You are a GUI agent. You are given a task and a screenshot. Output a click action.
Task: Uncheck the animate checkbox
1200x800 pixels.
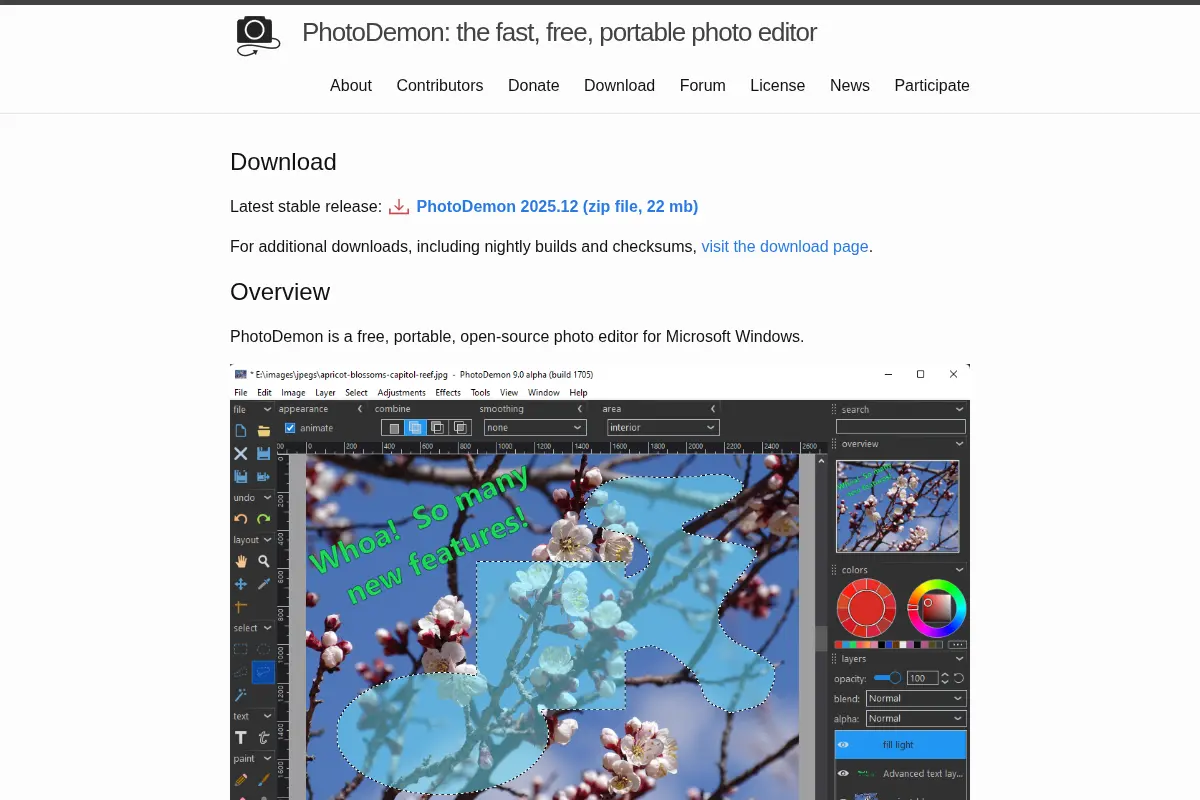(290, 428)
